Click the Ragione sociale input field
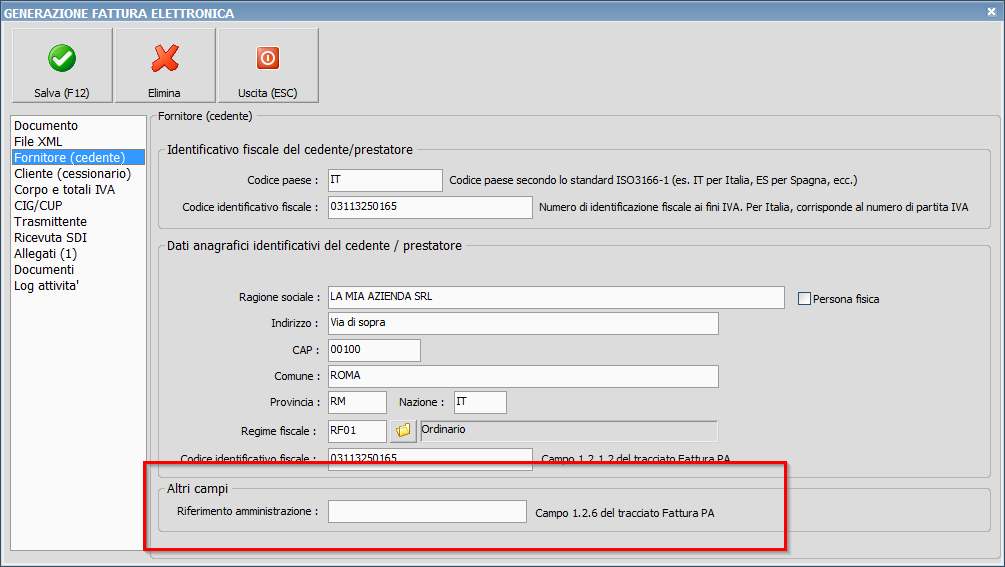The height and width of the screenshot is (567, 1005). click(556, 297)
